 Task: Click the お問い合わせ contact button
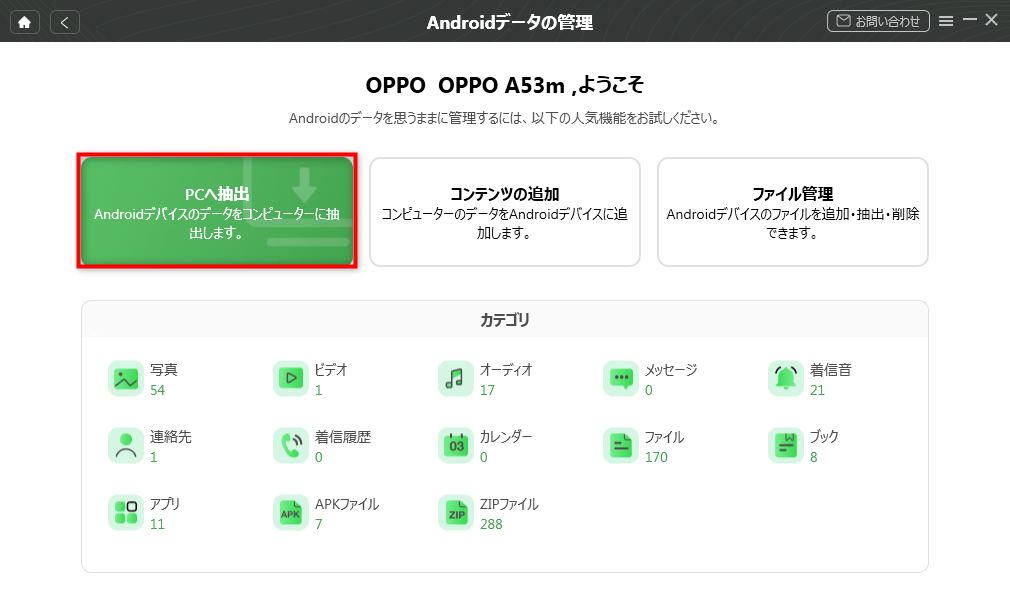[878, 21]
